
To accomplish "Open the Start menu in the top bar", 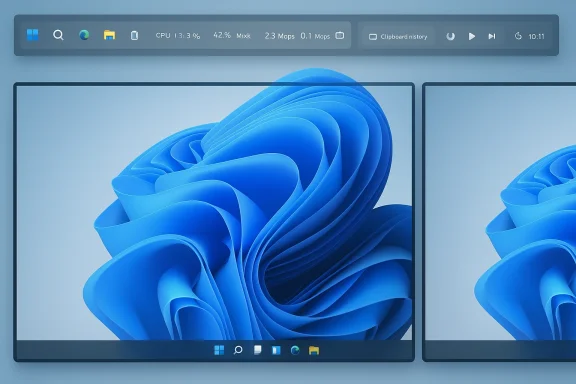I will pos(33,35).
